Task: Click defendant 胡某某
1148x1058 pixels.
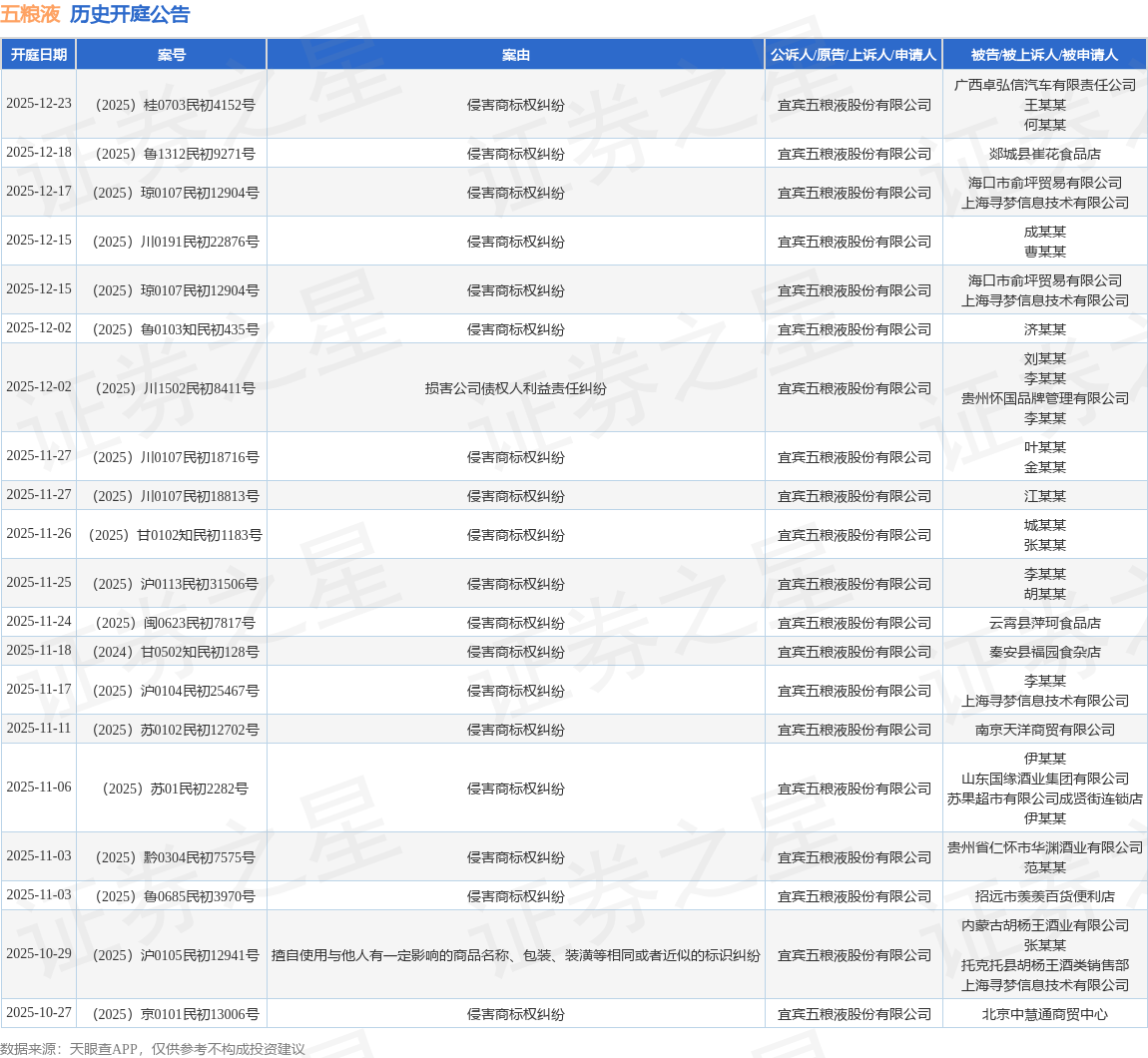Action: click(1045, 595)
